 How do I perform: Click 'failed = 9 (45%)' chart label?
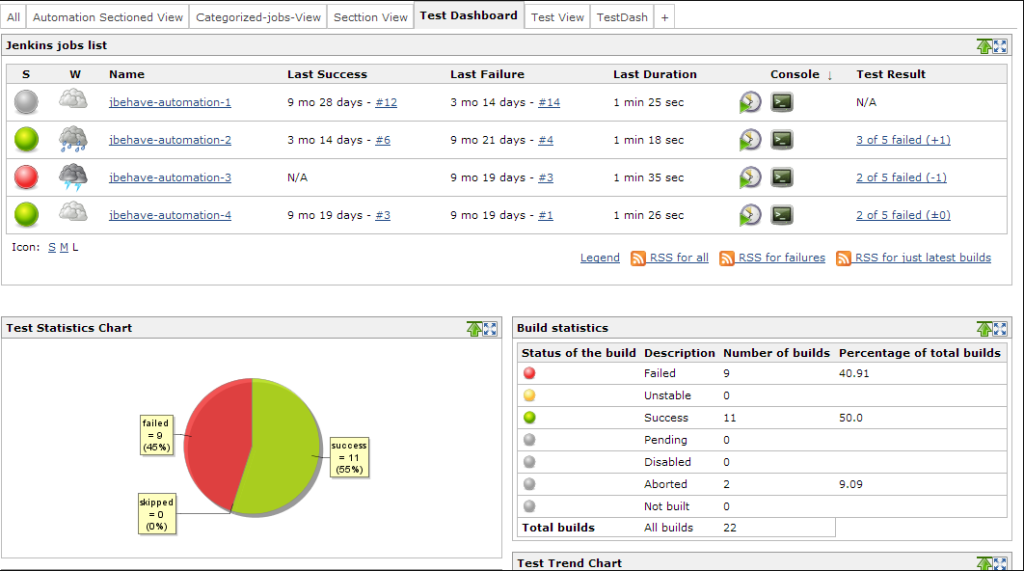[x=156, y=435]
